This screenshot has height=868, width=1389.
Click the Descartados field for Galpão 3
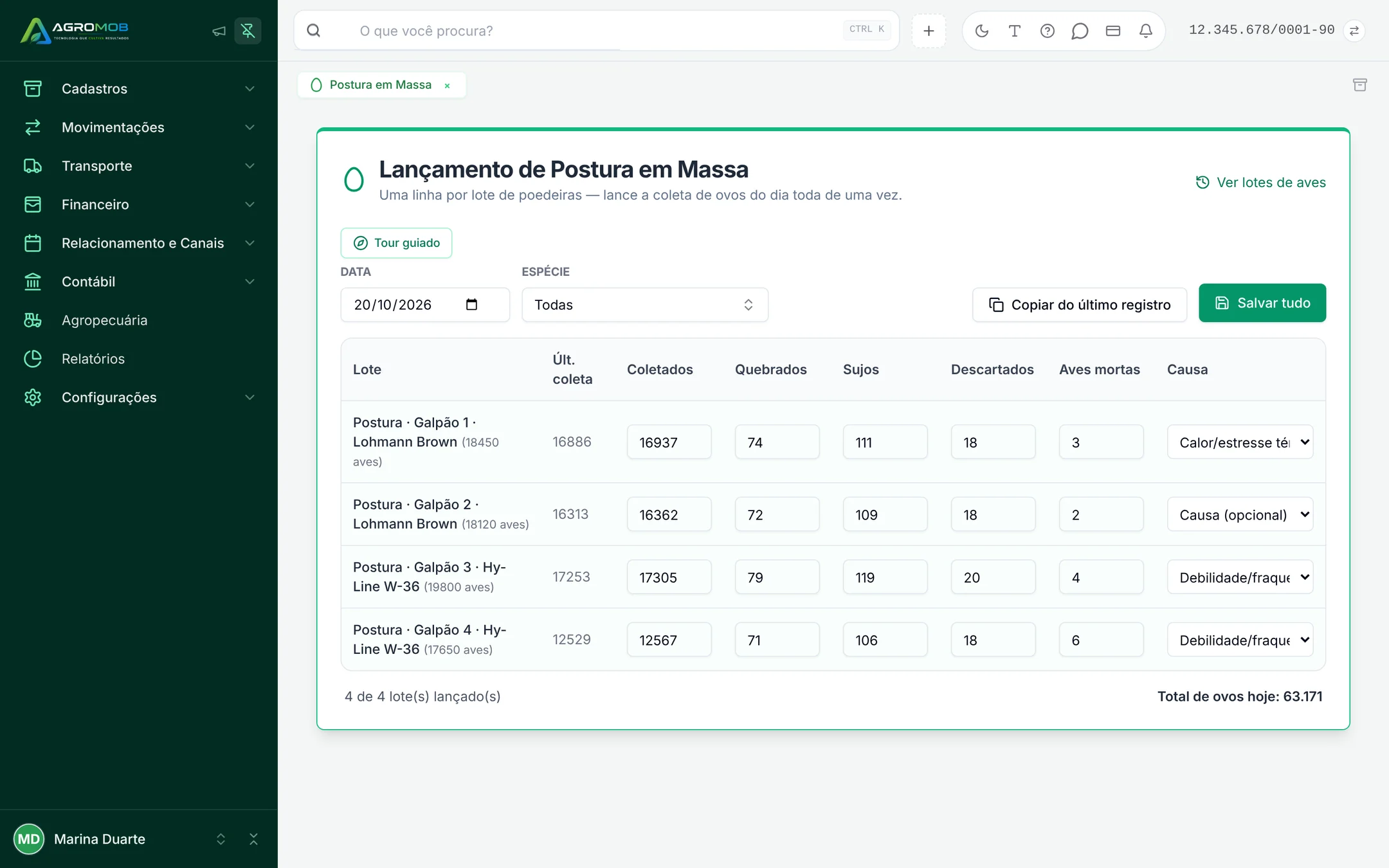(993, 577)
